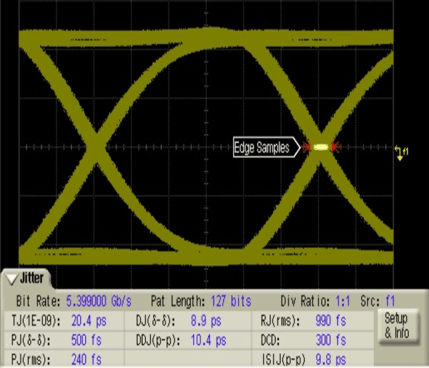Select DCD value 300 fs

pos(331,340)
